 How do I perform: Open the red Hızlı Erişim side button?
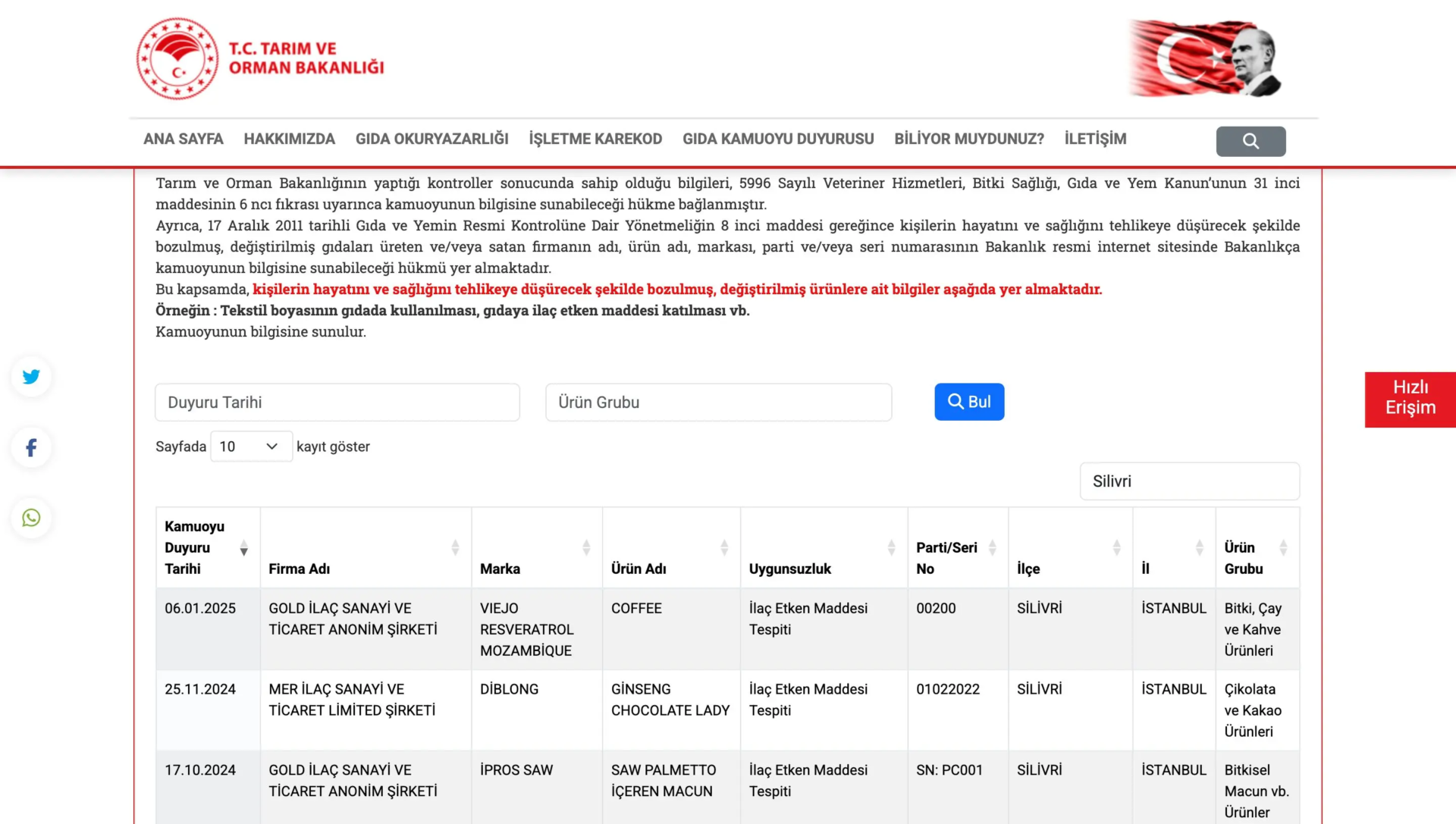click(x=1410, y=399)
